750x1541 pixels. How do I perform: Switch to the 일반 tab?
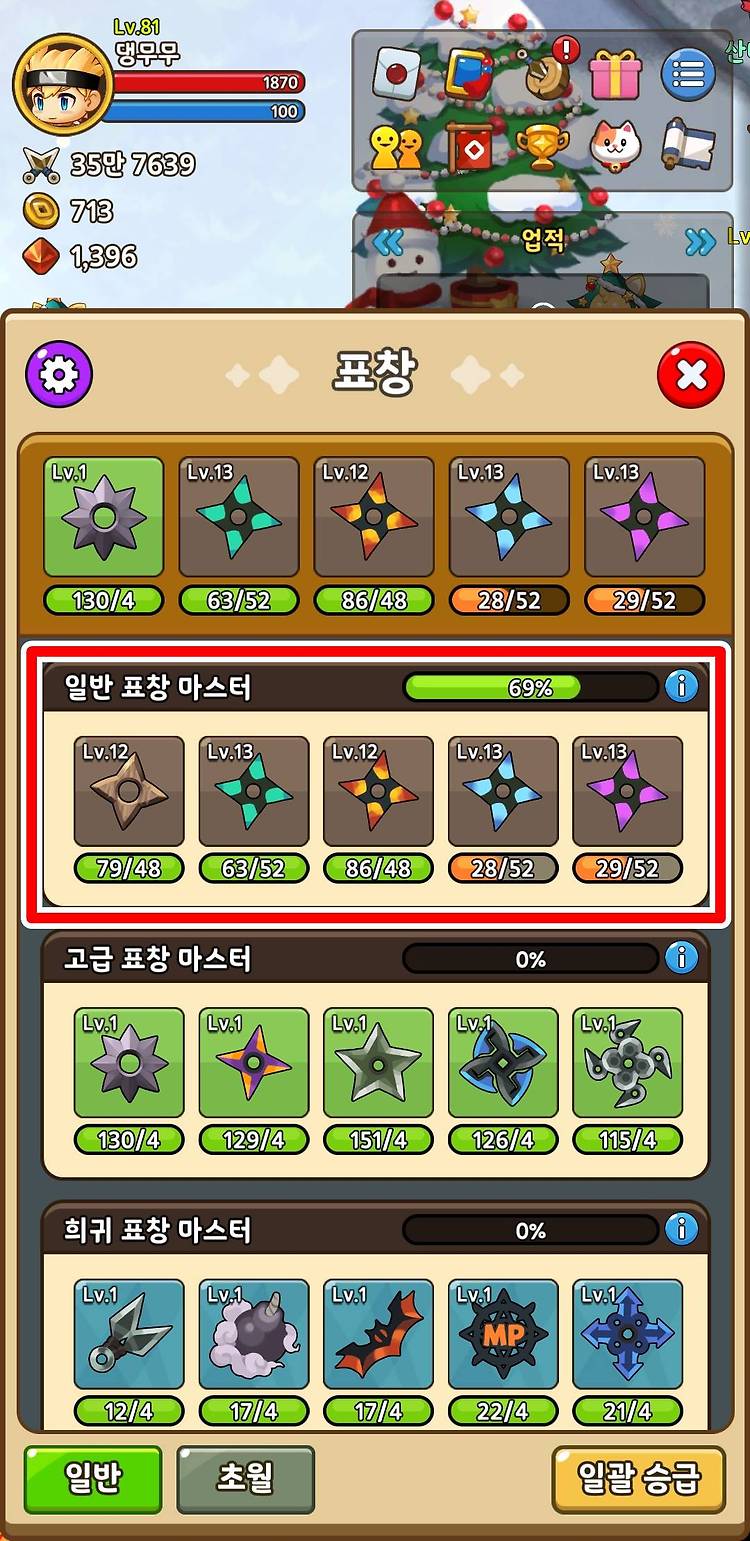pos(93,1479)
